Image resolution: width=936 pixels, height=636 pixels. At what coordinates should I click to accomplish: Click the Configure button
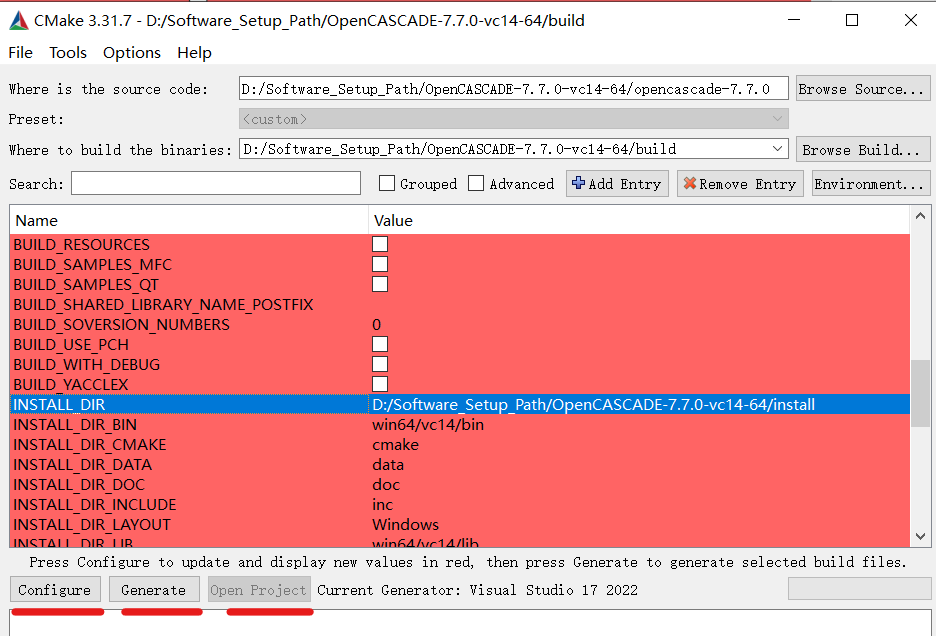(x=55, y=590)
